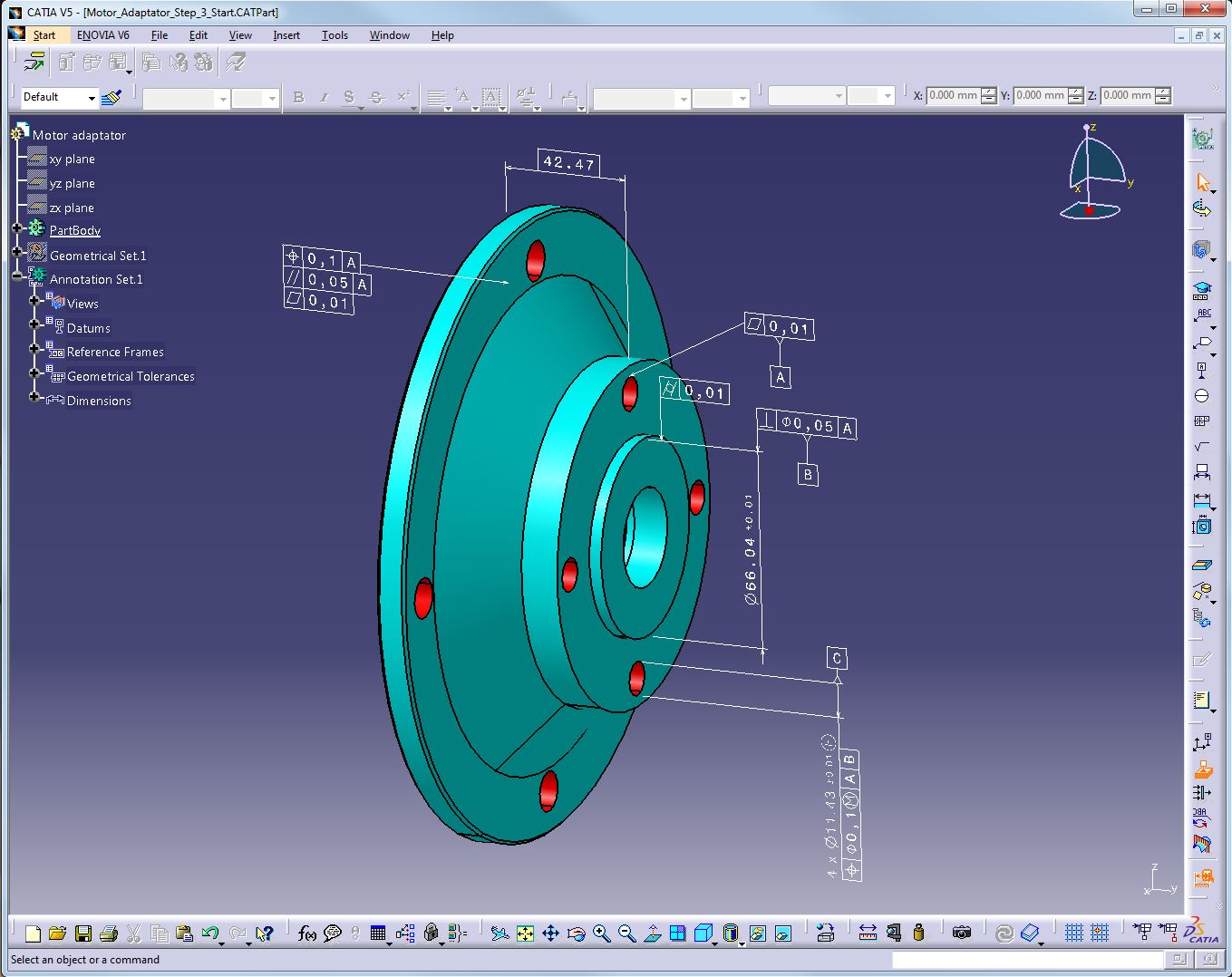
Task: Open the Tools menu
Action: point(335,35)
